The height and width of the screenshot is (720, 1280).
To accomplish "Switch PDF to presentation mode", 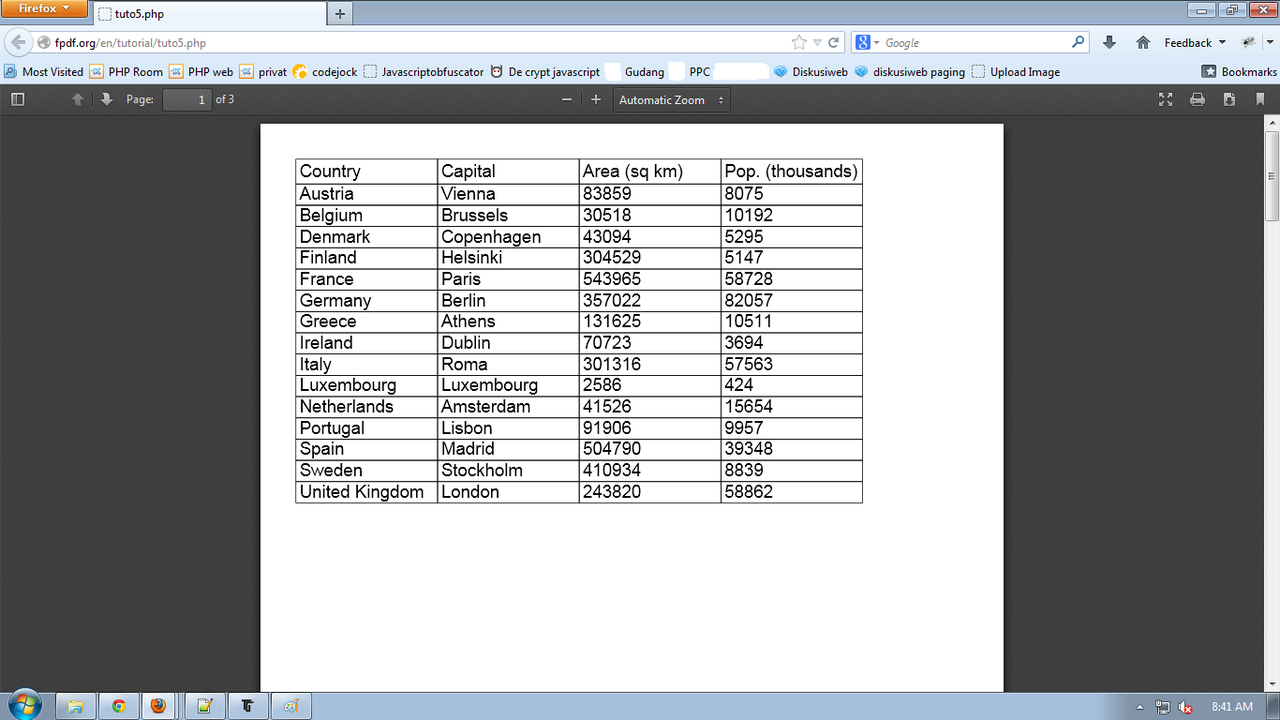I will coord(1165,100).
